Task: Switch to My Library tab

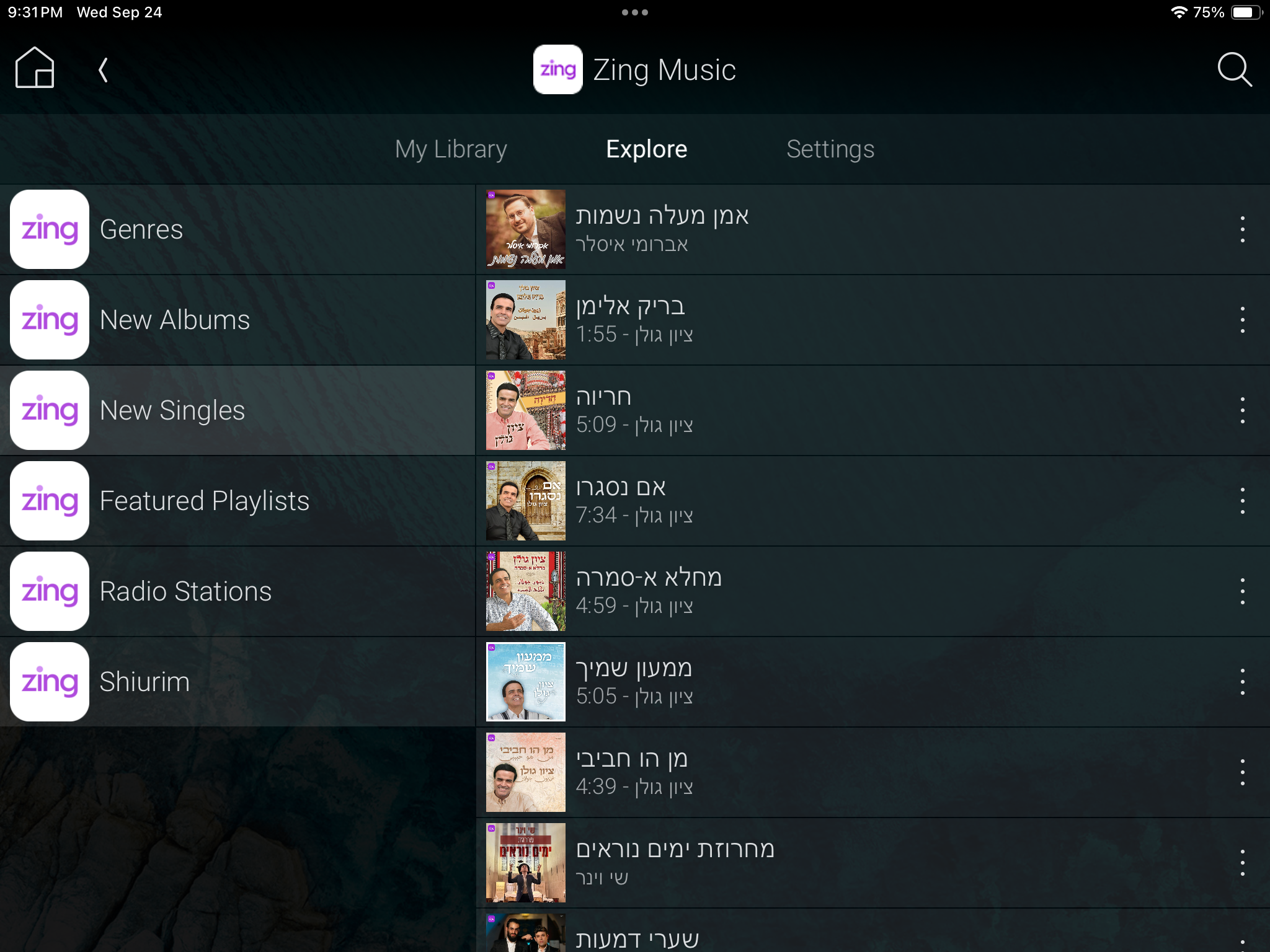Action: coord(451,149)
